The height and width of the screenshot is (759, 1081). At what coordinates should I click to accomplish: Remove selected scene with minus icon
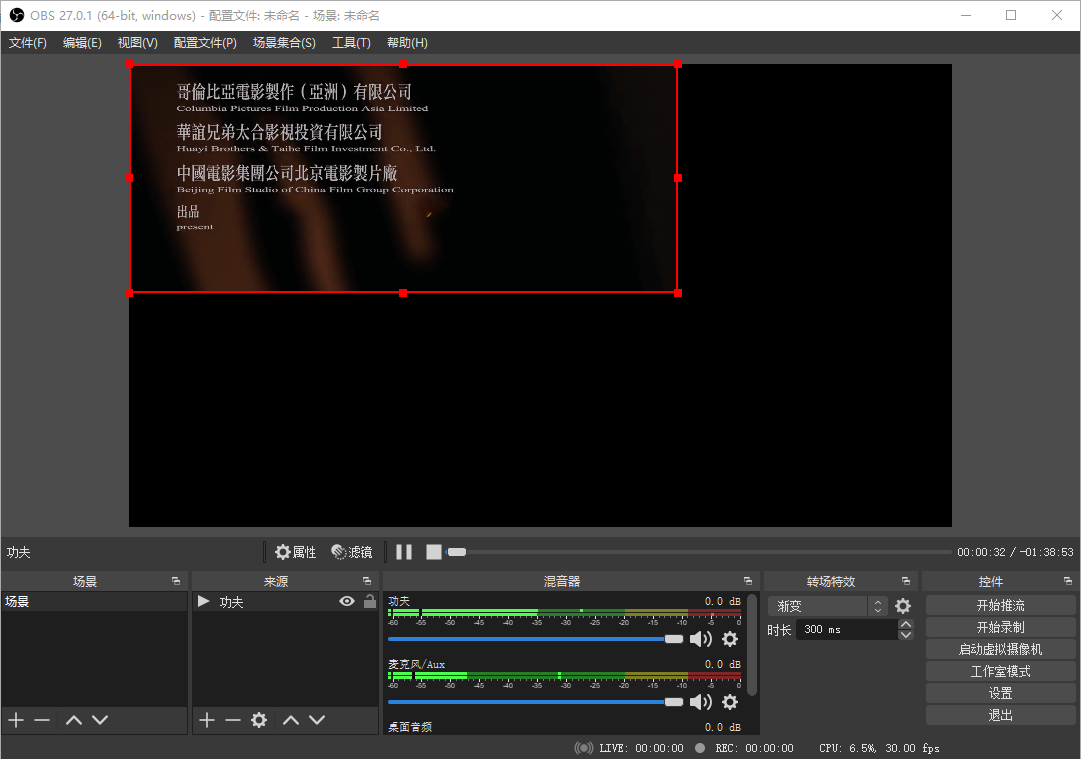(x=42, y=720)
